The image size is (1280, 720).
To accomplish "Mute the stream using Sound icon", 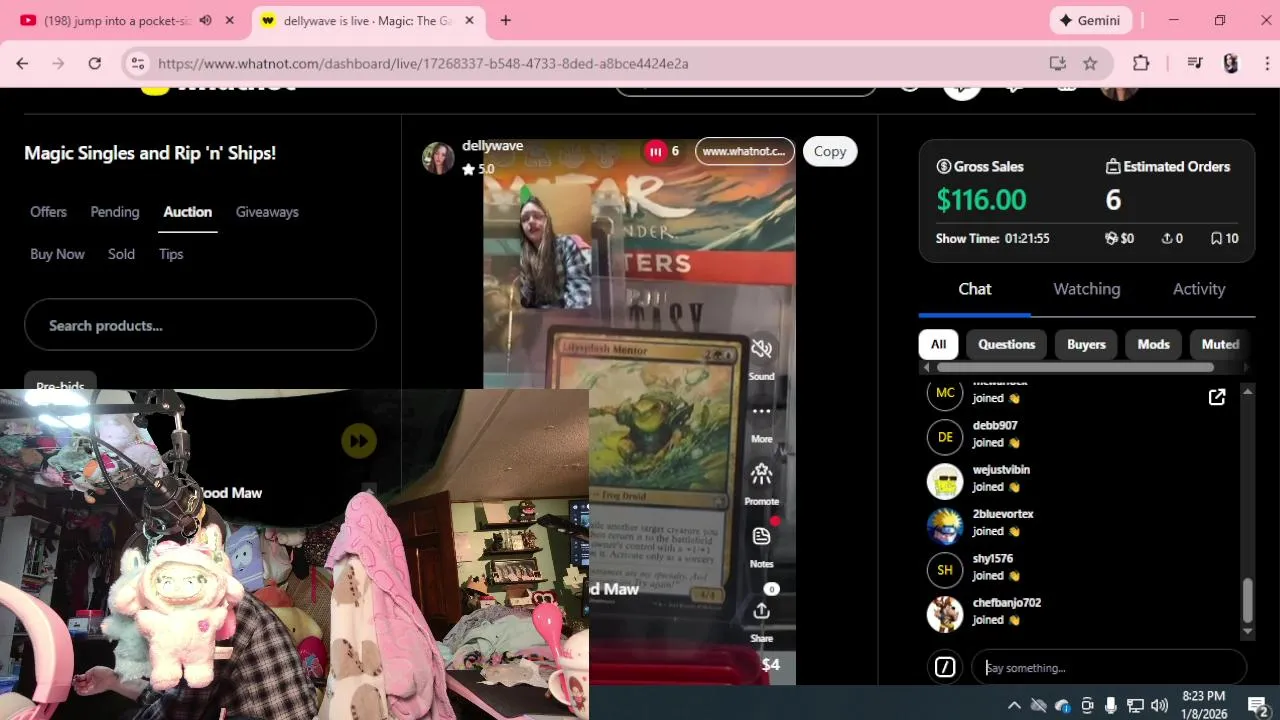I will pyautogui.click(x=761, y=349).
